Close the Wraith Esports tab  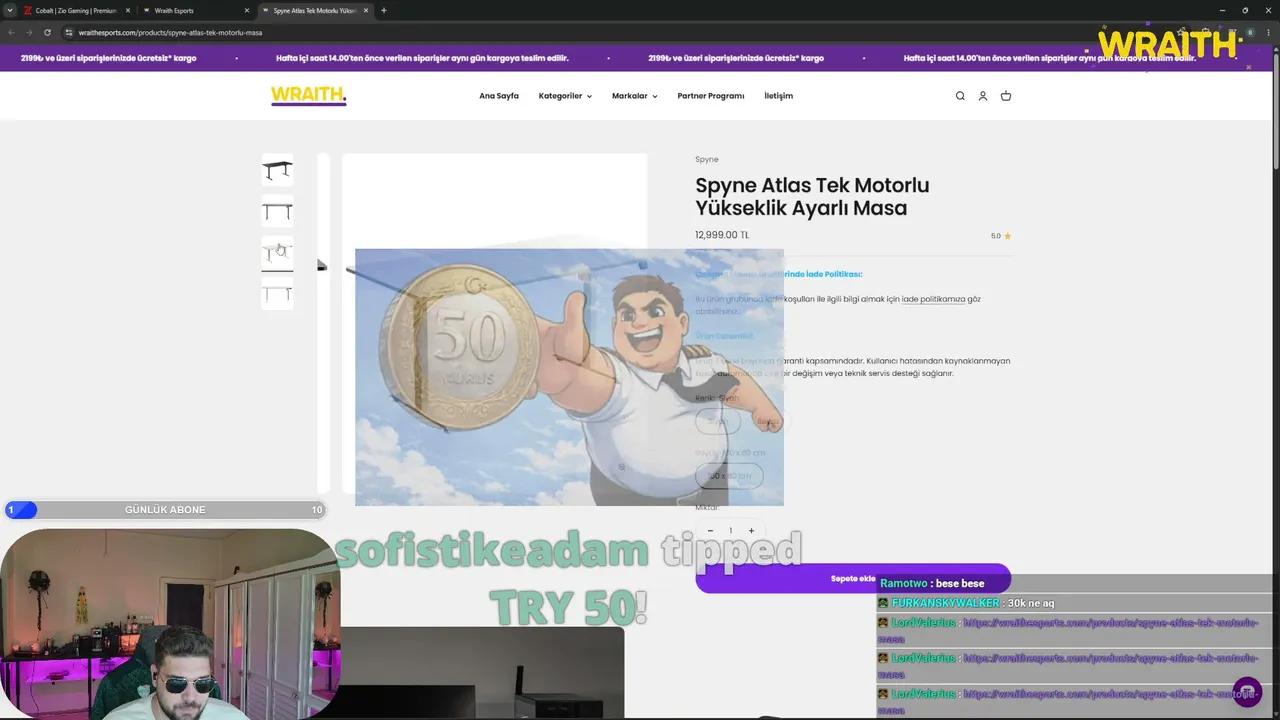247,10
